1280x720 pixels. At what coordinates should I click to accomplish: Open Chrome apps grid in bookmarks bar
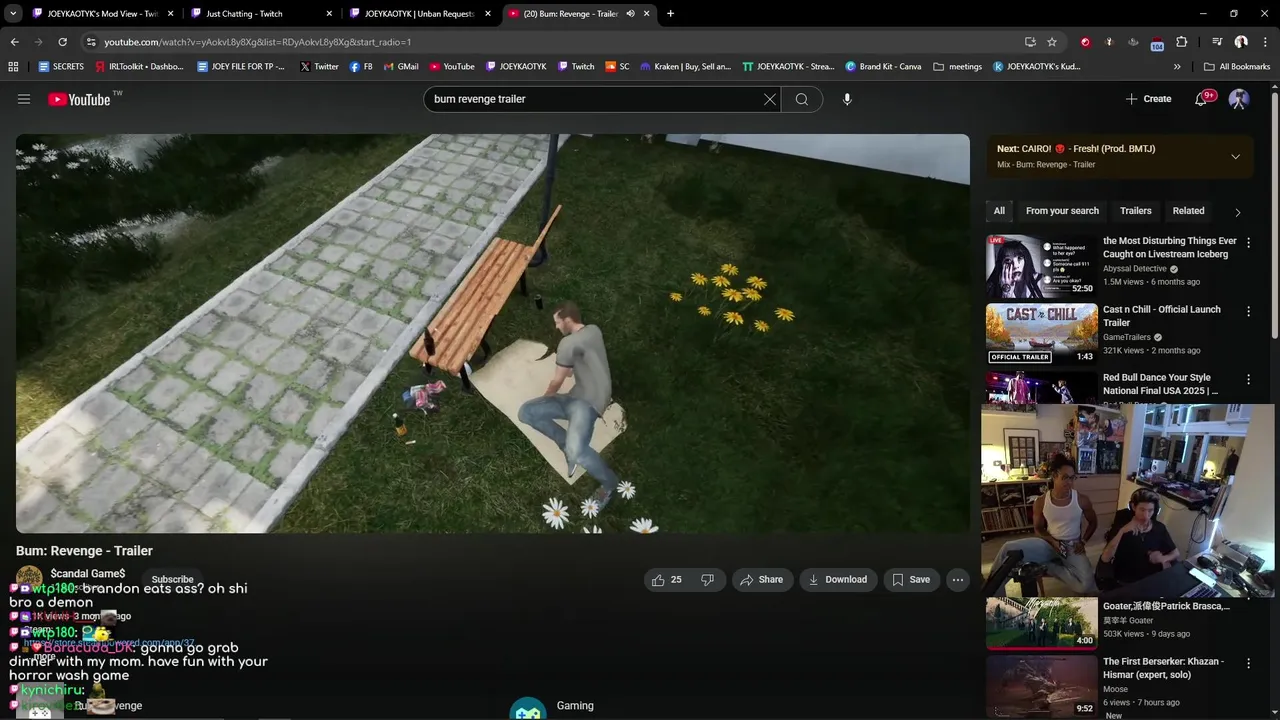(13, 67)
